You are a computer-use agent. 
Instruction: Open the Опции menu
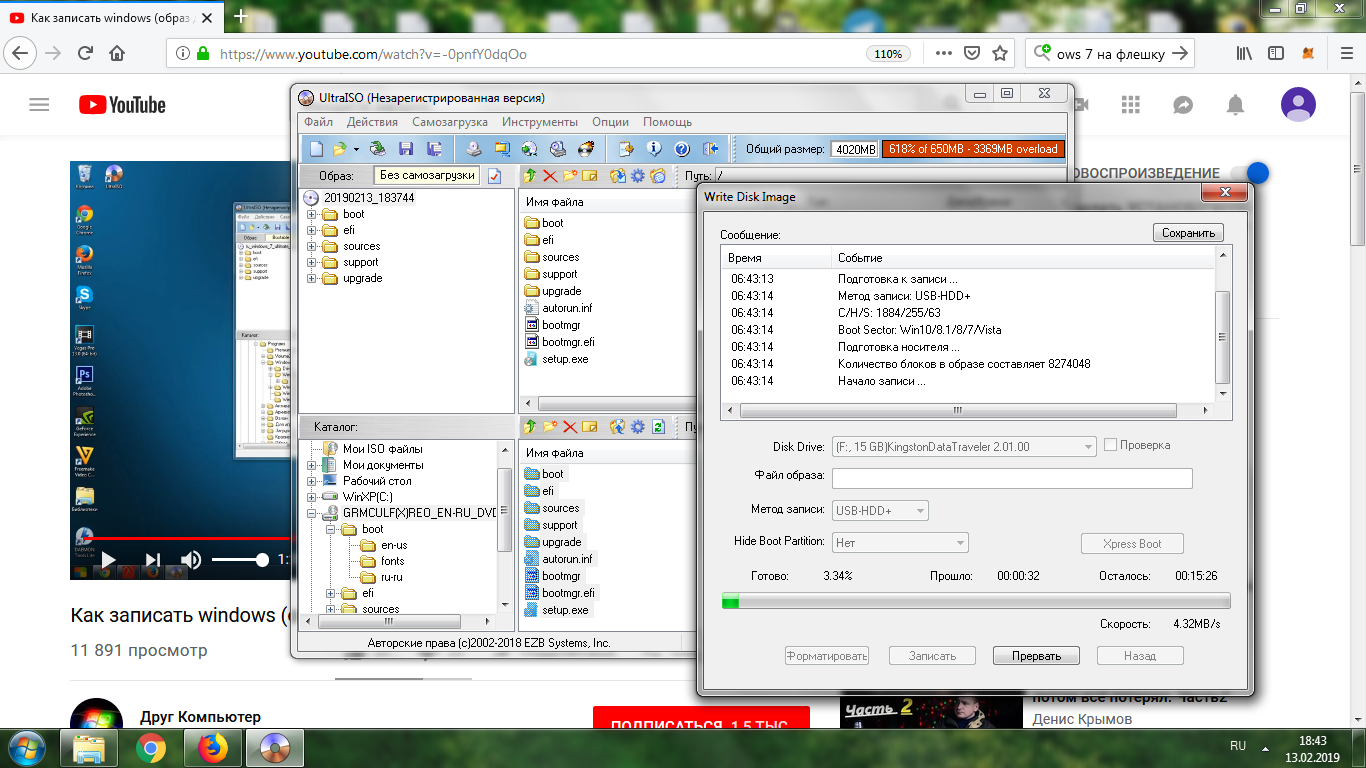(x=610, y=122)
